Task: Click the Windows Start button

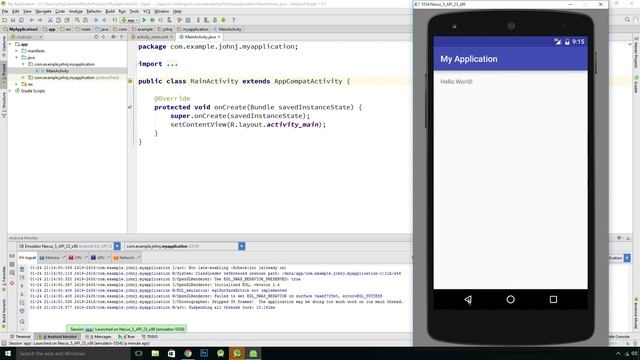Action: [x=8, y=353]
